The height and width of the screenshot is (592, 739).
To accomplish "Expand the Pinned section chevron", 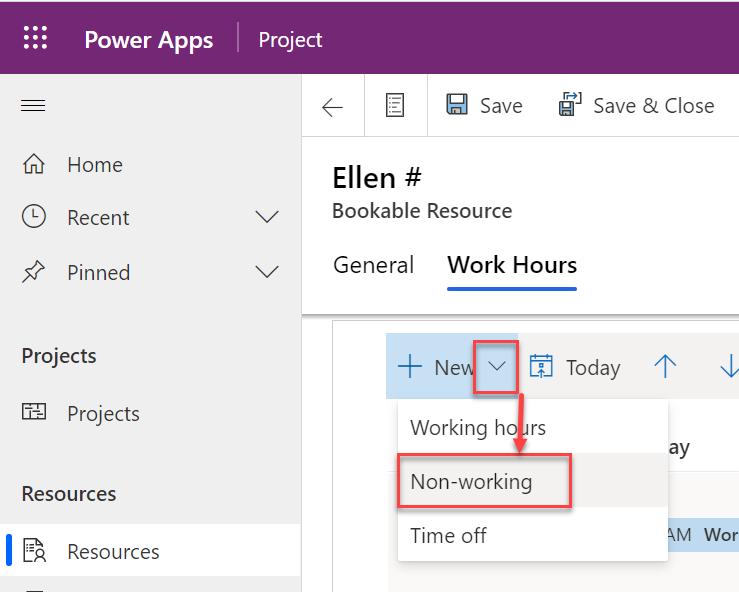I will click(266, 272).
